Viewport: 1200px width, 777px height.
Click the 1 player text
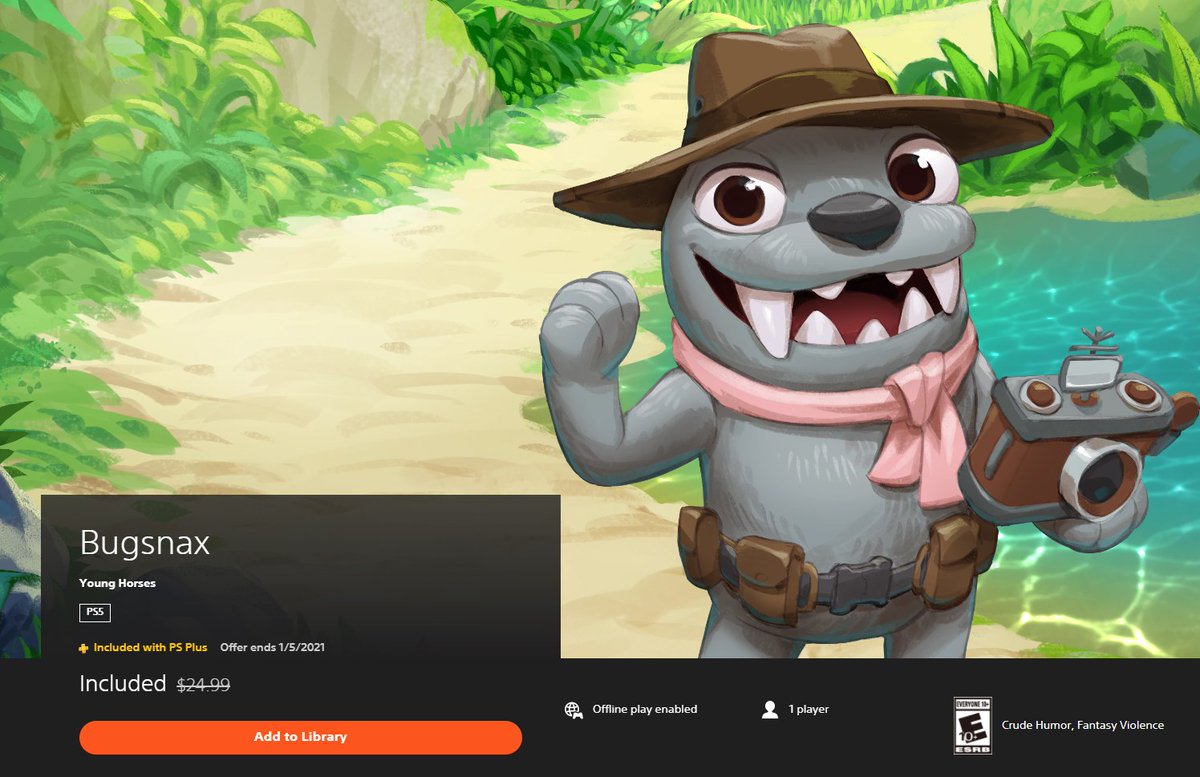coord(809,710)
